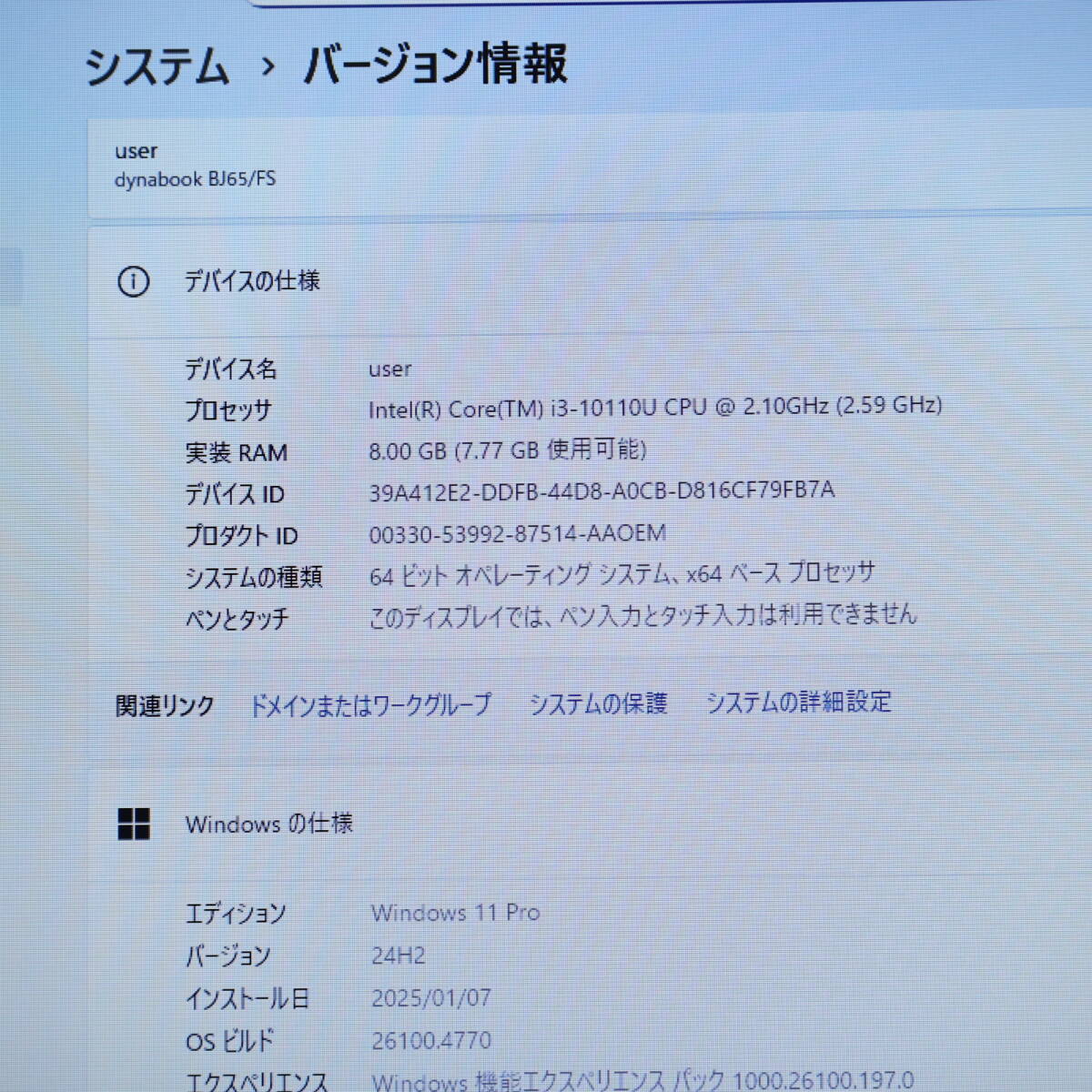This screenshot has width=1092, height=1092.
Task: Select device ID 39A412E2-DDFB-44D8-A0CB-D816CF79FB7A
Action: 602,491
